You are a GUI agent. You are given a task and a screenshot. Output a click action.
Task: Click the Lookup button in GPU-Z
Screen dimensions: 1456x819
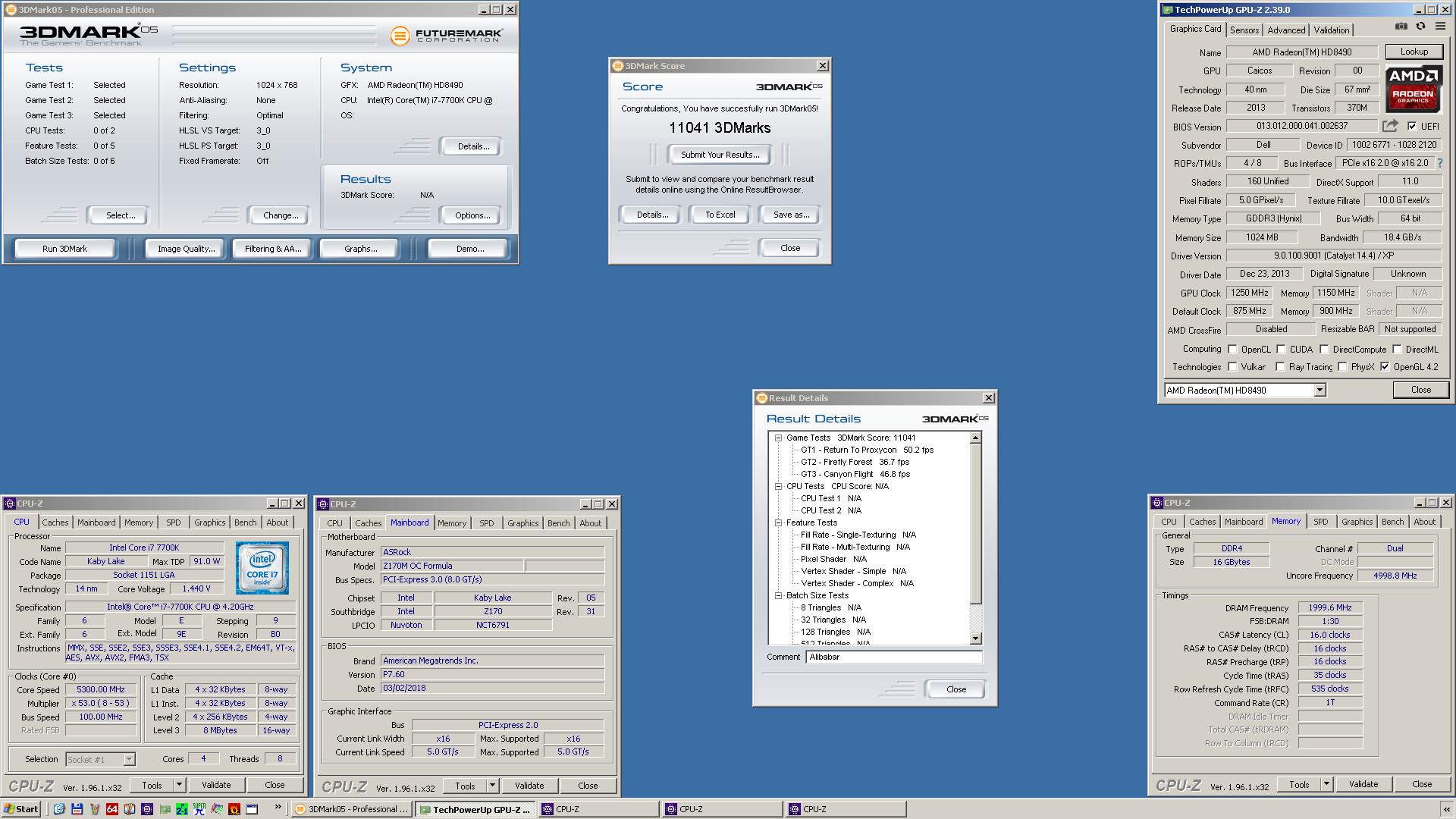pos(1414,52)
